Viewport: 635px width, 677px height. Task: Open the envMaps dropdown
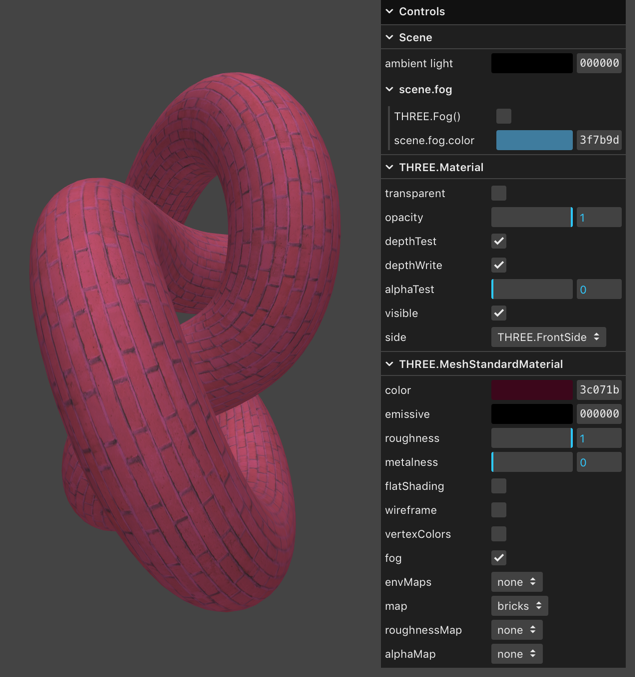[517, 582]
